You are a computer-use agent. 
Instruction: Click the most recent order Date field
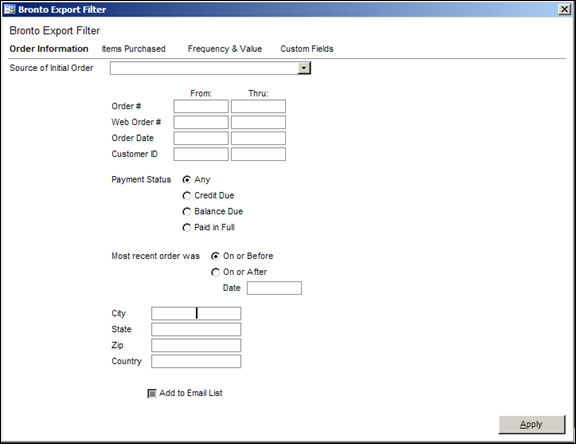(274, 288)
